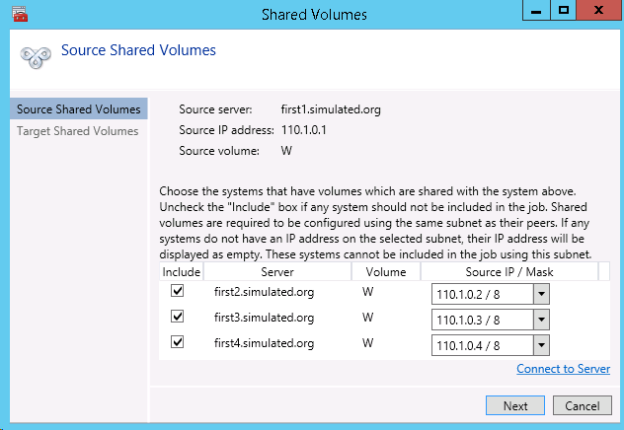
Task: Cancel the shared volumes wizard
Action: pos(582,406)
